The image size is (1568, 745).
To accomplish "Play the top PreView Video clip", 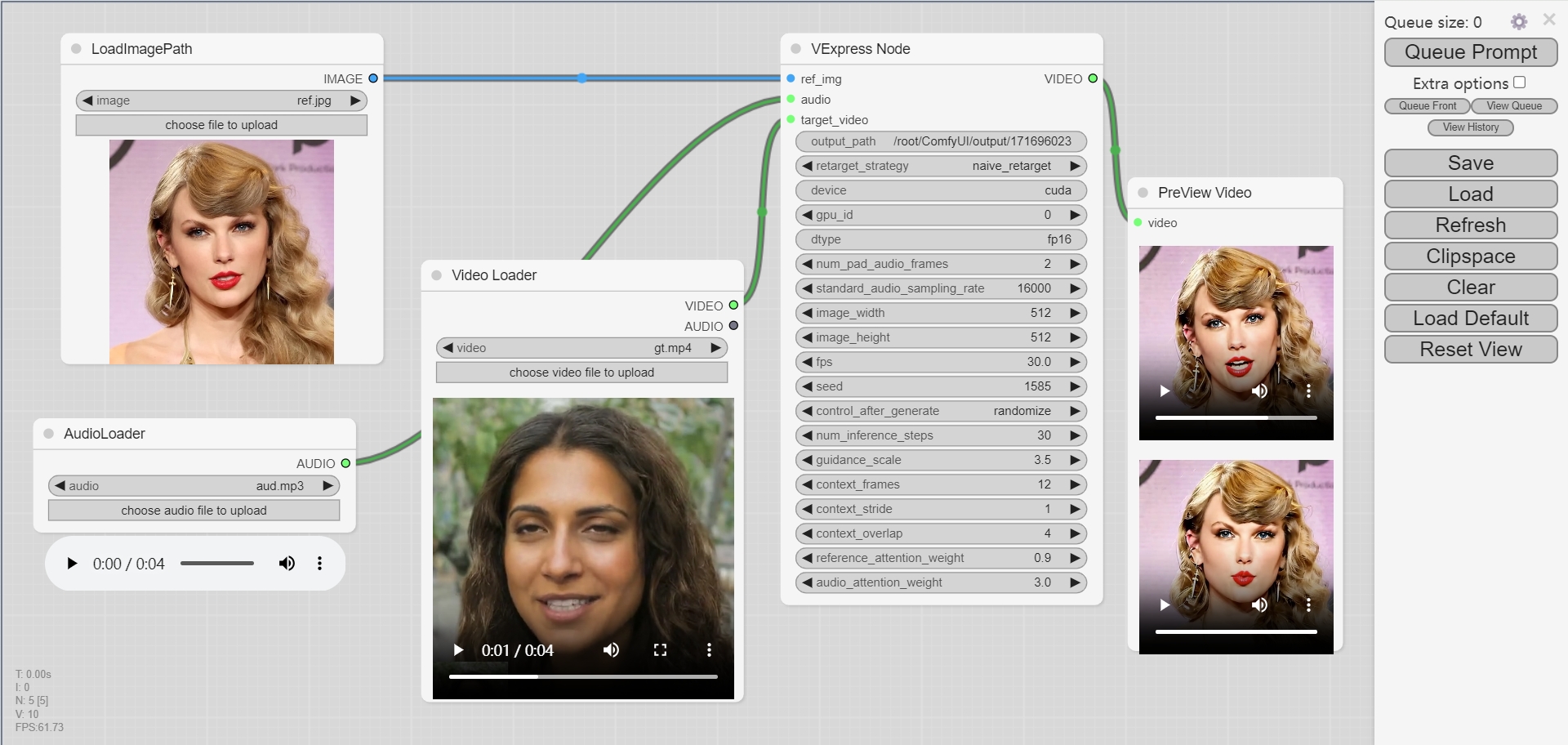I will point(1165,391).
